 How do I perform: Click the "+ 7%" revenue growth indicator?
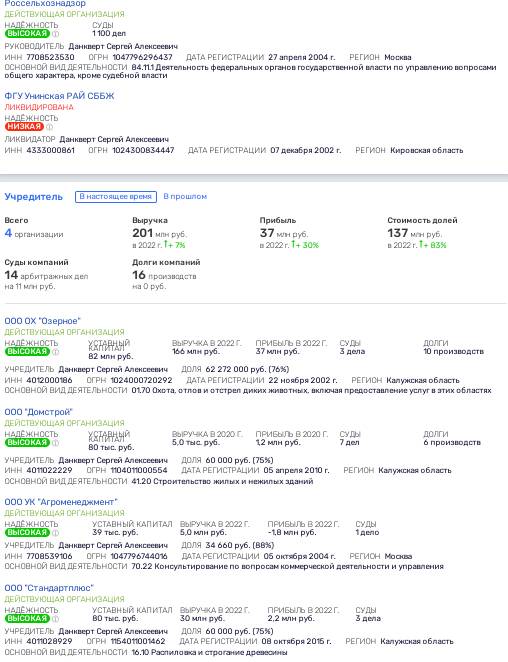point(174,245)
